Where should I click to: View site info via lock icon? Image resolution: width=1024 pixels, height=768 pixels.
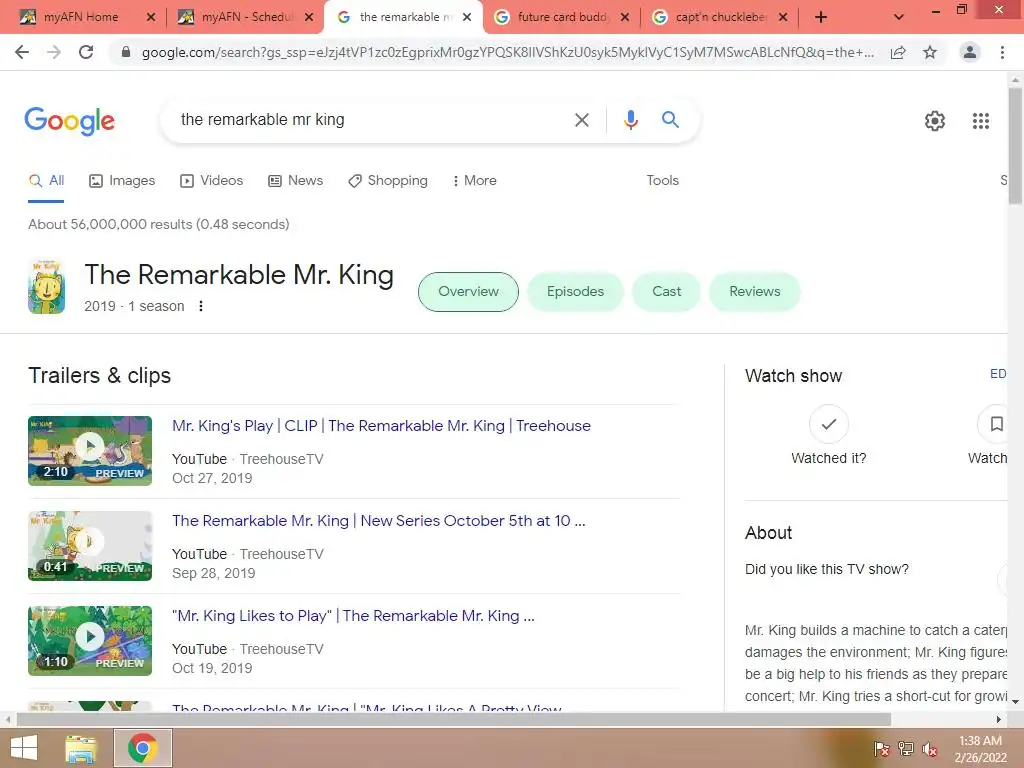tap(126, 52)
